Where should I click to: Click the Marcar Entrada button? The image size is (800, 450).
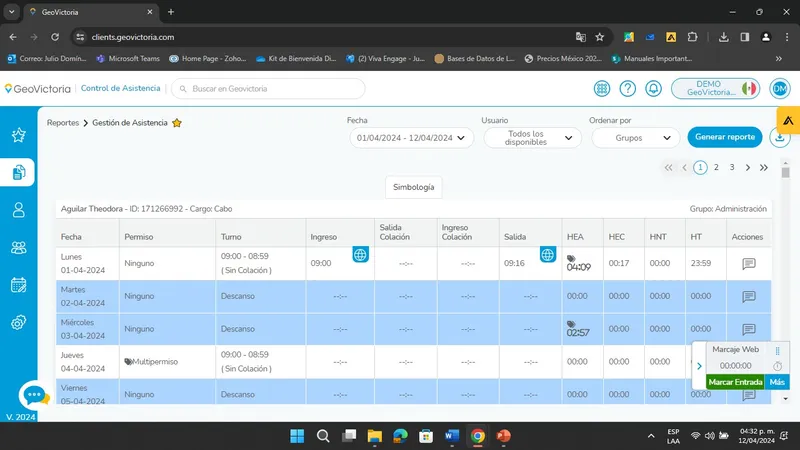click(x=735, y=382)
